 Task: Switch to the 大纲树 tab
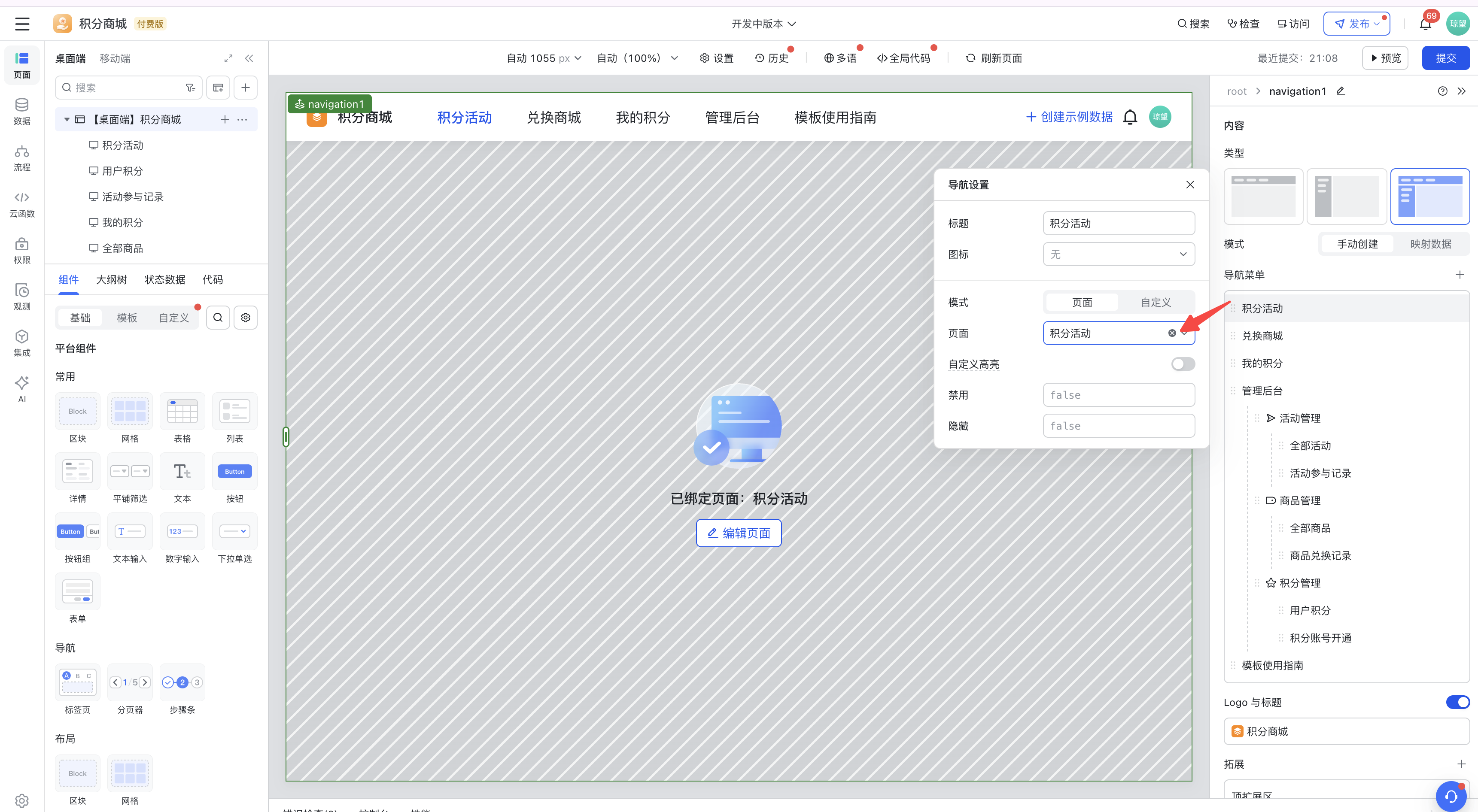[111, 279]
